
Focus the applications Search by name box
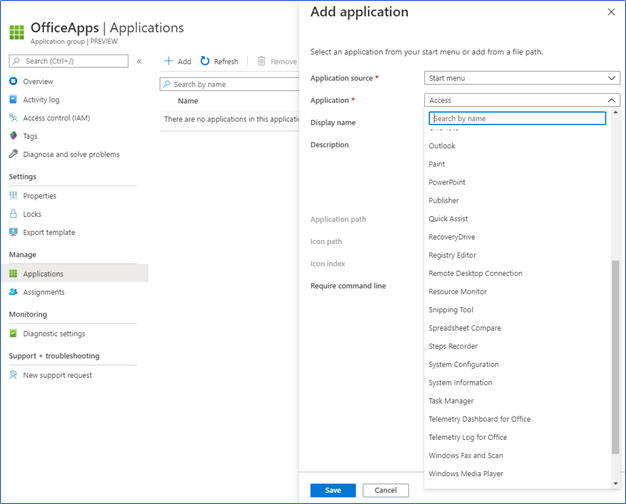[x=230, y=84]
